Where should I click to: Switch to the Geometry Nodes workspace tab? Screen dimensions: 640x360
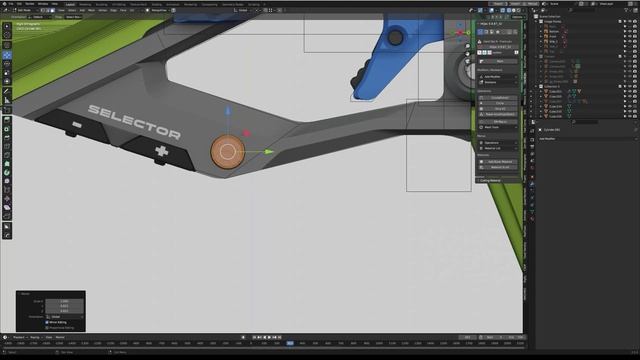pos(232,4)
